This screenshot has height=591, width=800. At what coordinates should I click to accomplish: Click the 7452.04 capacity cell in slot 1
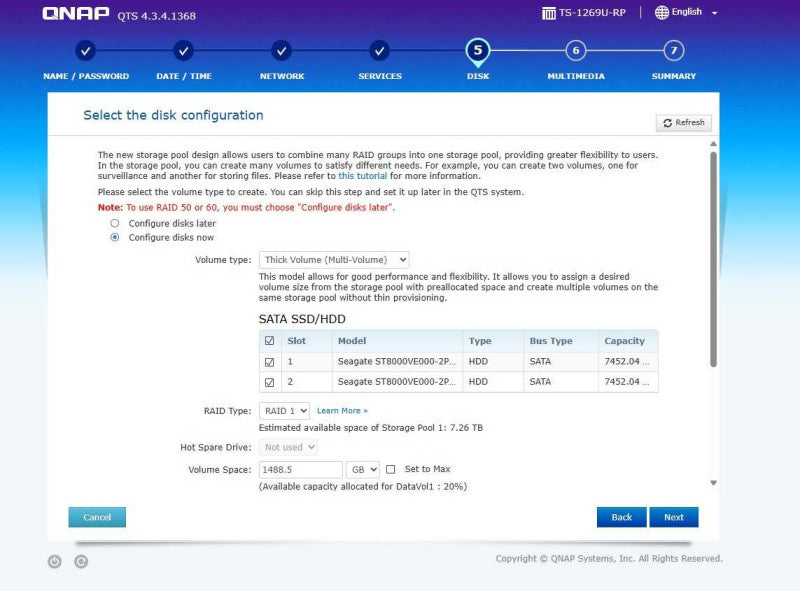627,361
